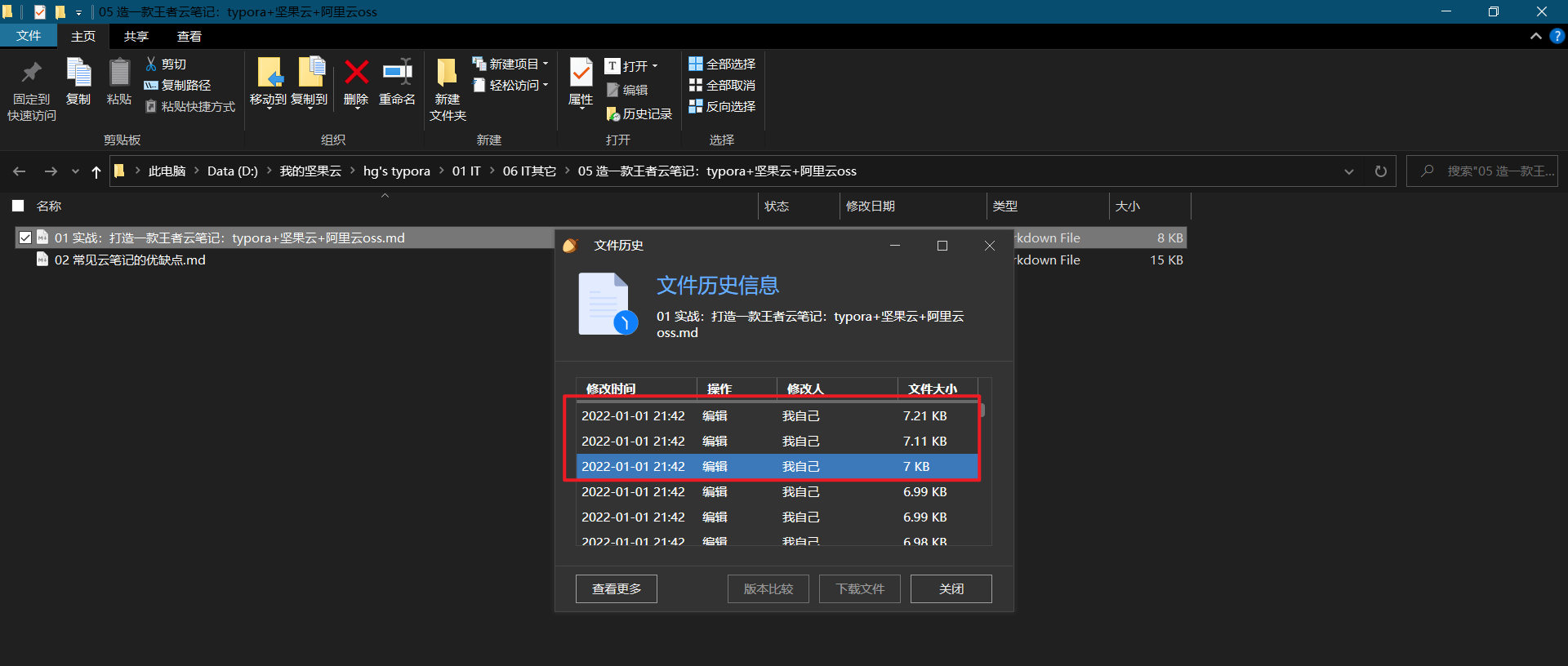Go back to previous folder
The height and width of the screenshot is (666, 1568).
(20, 171)
